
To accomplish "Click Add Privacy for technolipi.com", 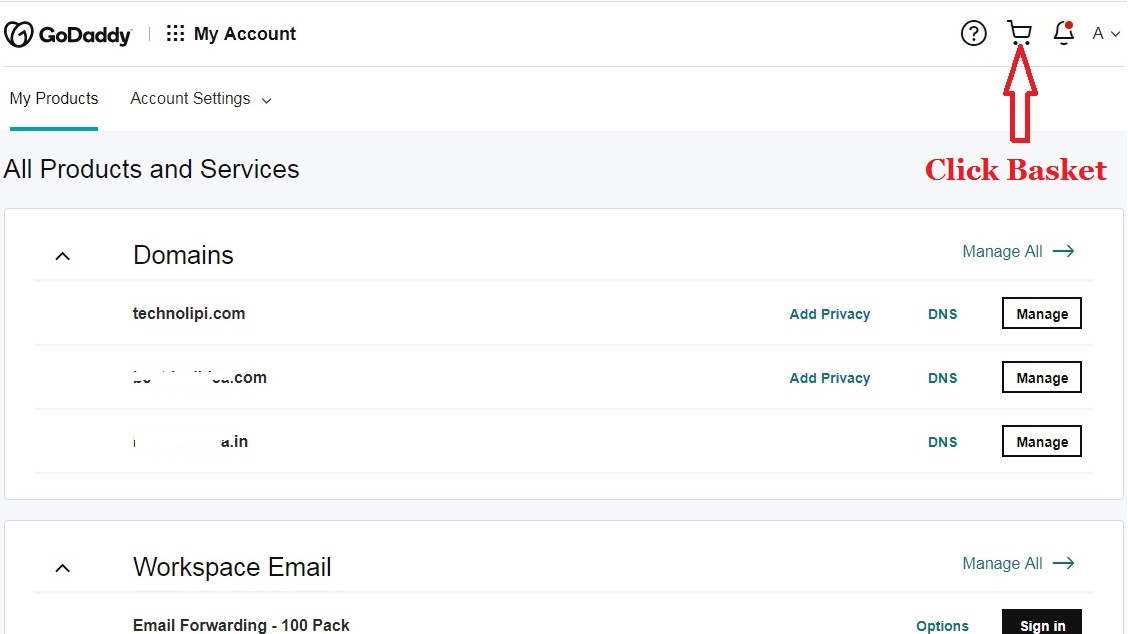I will pyautogui.click(x=829, y=314).
